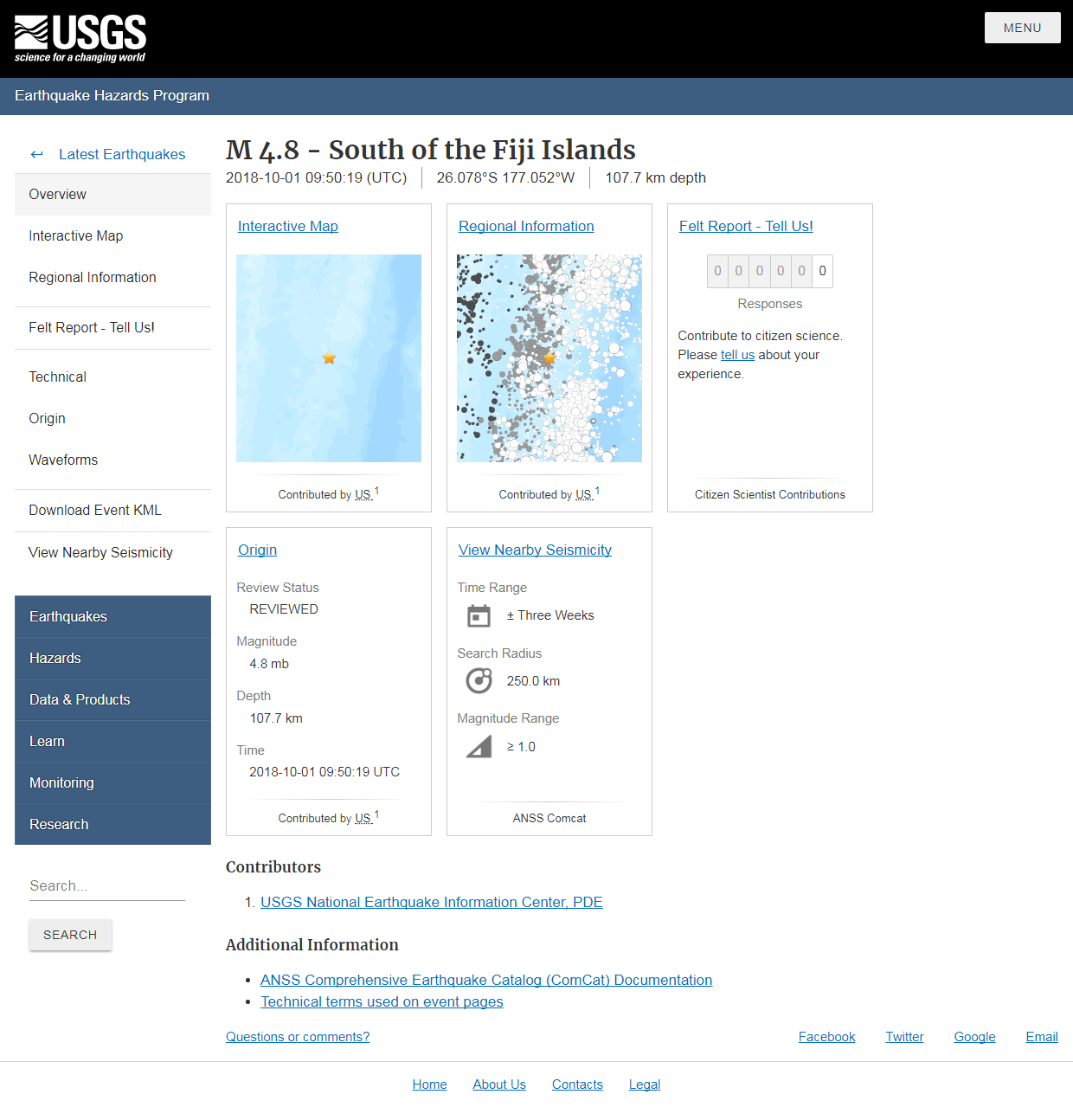Image resolution: width=1073 pixels, height=1120 pixels.
Task: Share via Twitter link
Action: tap(904, 1037)
